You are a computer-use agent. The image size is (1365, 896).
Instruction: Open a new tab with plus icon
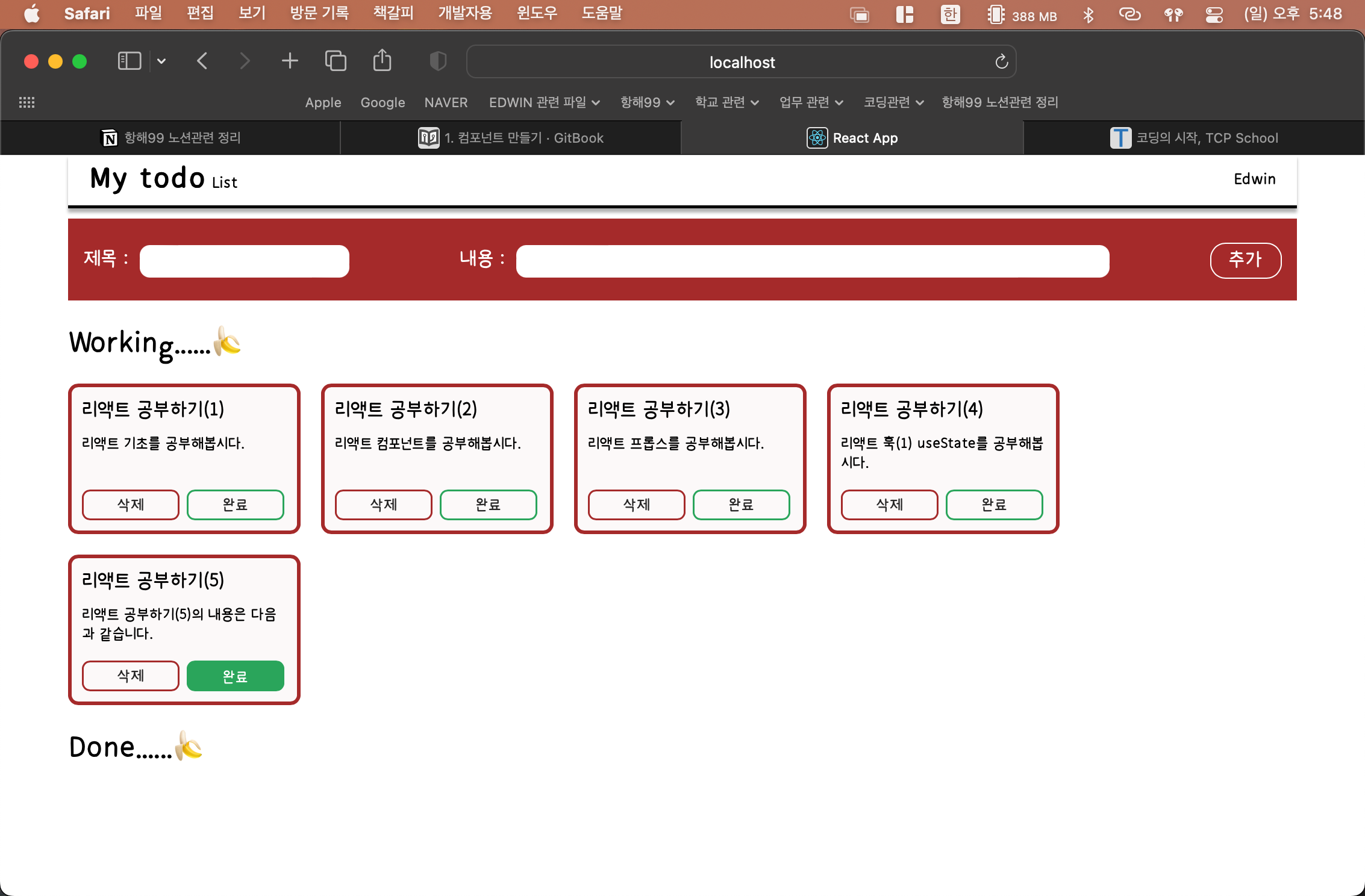pyautogui.click(x=290, y=61)
